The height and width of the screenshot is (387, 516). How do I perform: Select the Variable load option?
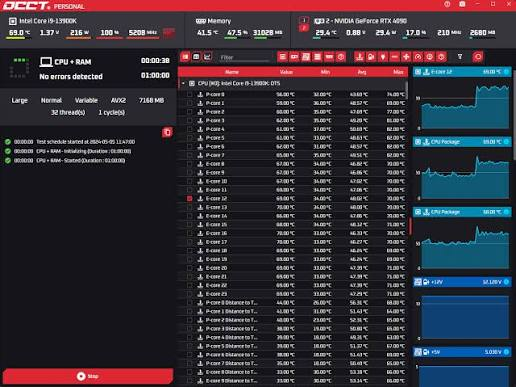pos(86,100)
